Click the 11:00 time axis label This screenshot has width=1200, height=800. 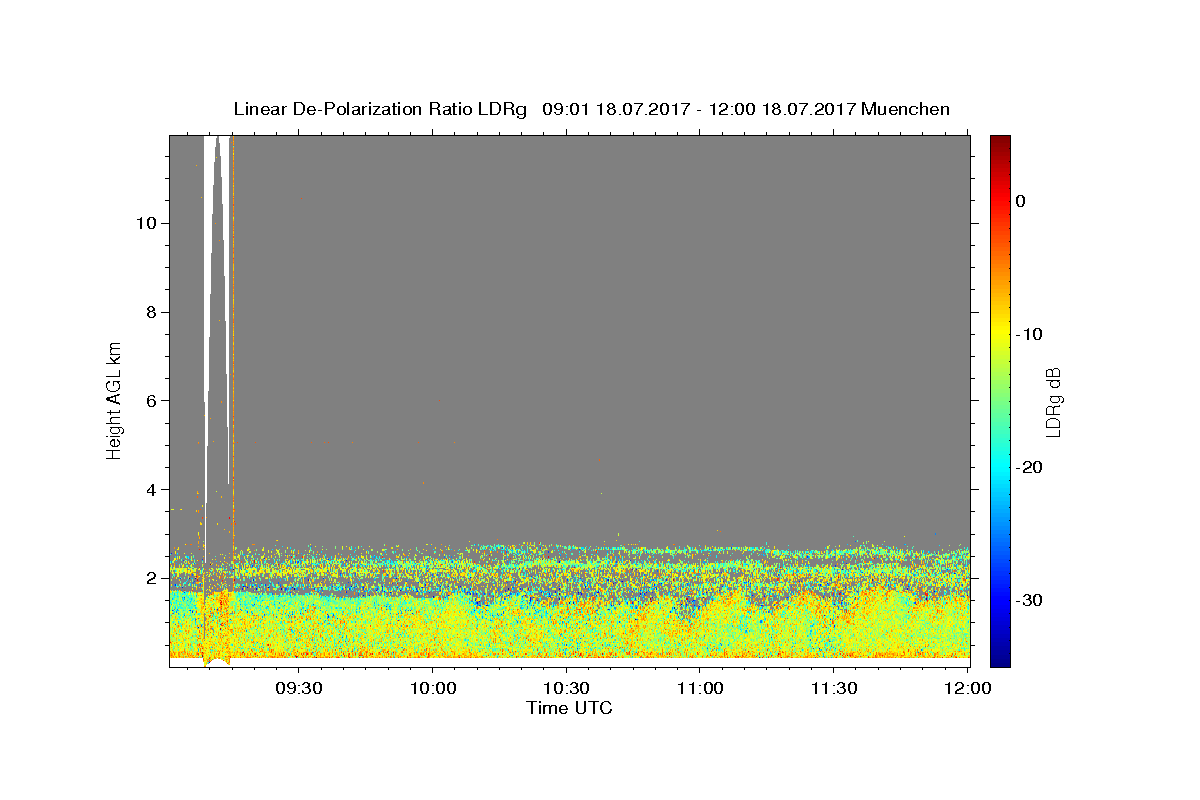(x=701, y=689)
